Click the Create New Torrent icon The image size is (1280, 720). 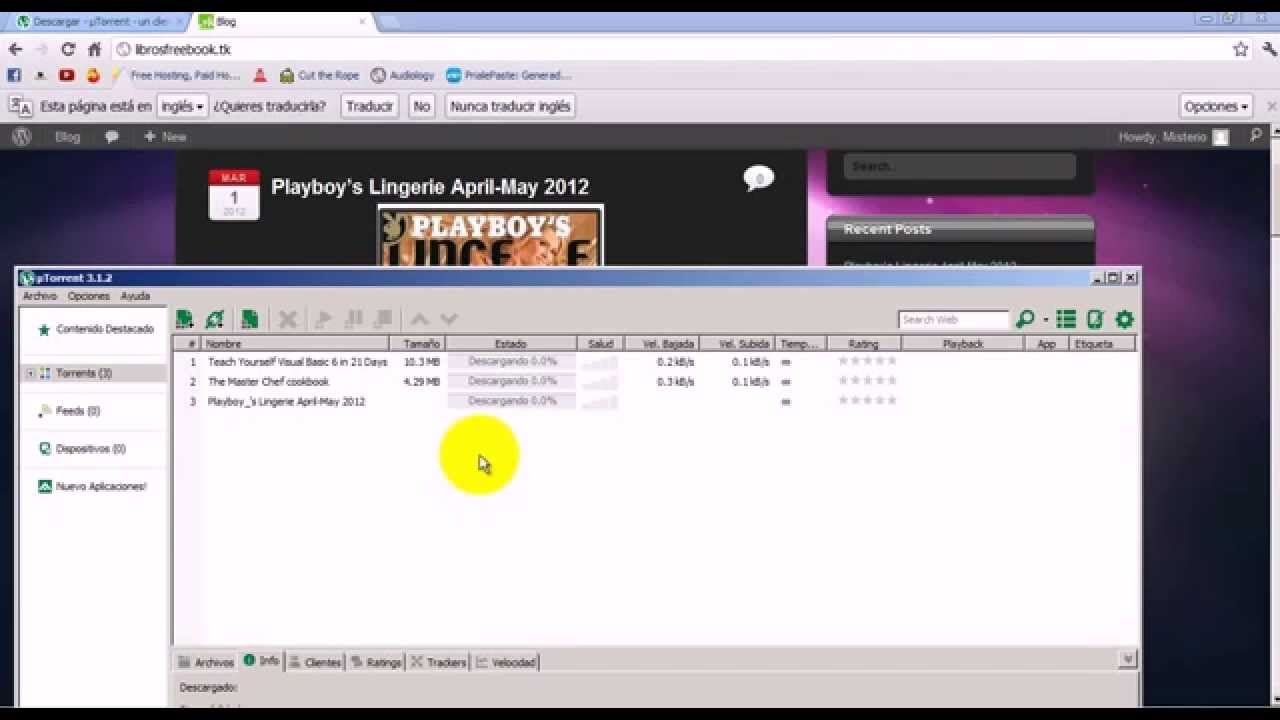250,319
